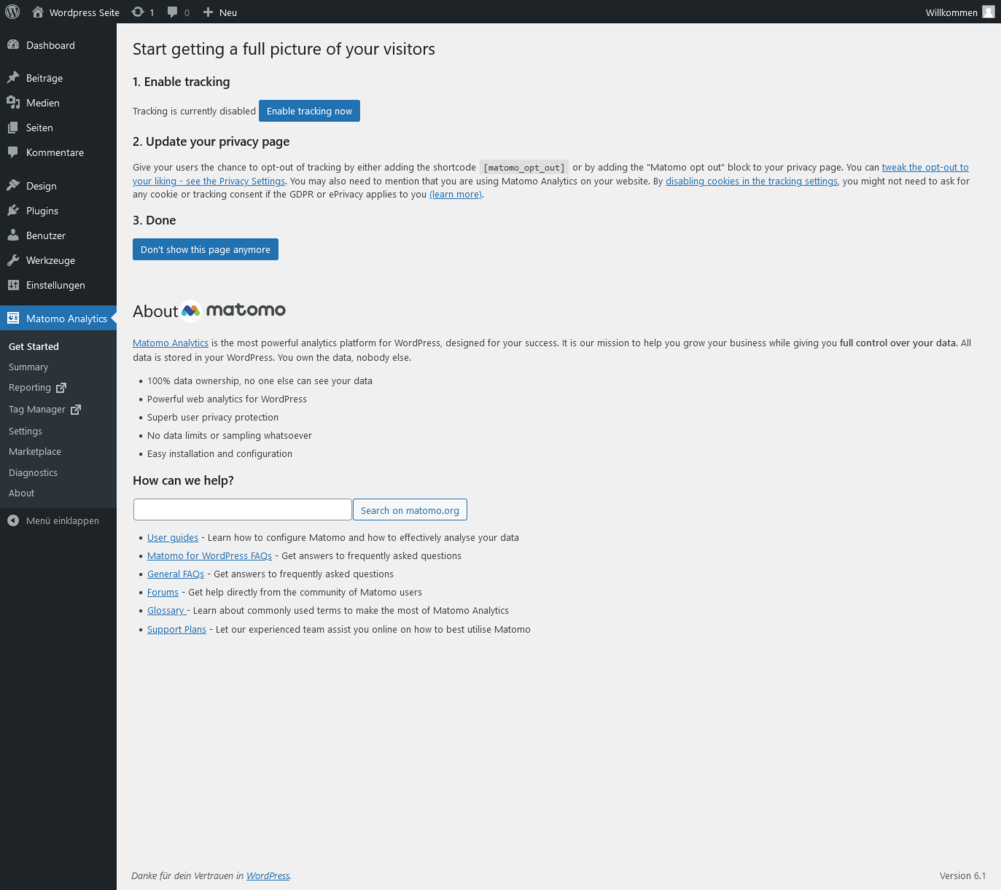1001x890 pixels.
Task: Click Don't show this page anymore button
Action: (205, 249)
